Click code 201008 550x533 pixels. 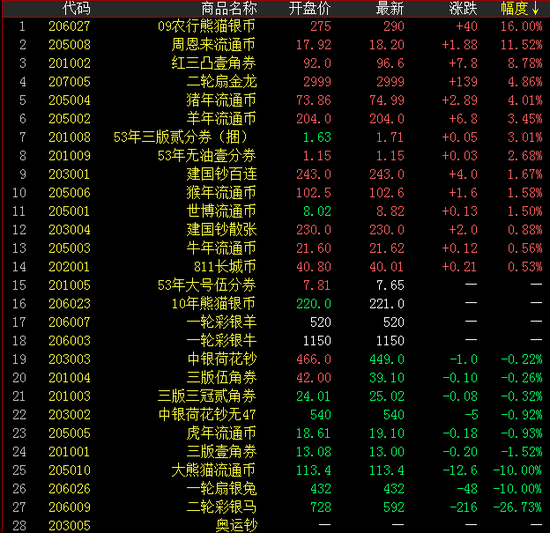[69, 137]
